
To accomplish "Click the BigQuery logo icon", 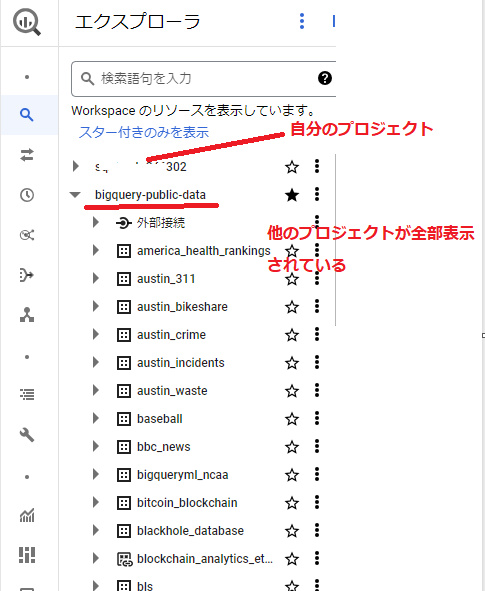I will pyautogui.click(x=27, y=22).
